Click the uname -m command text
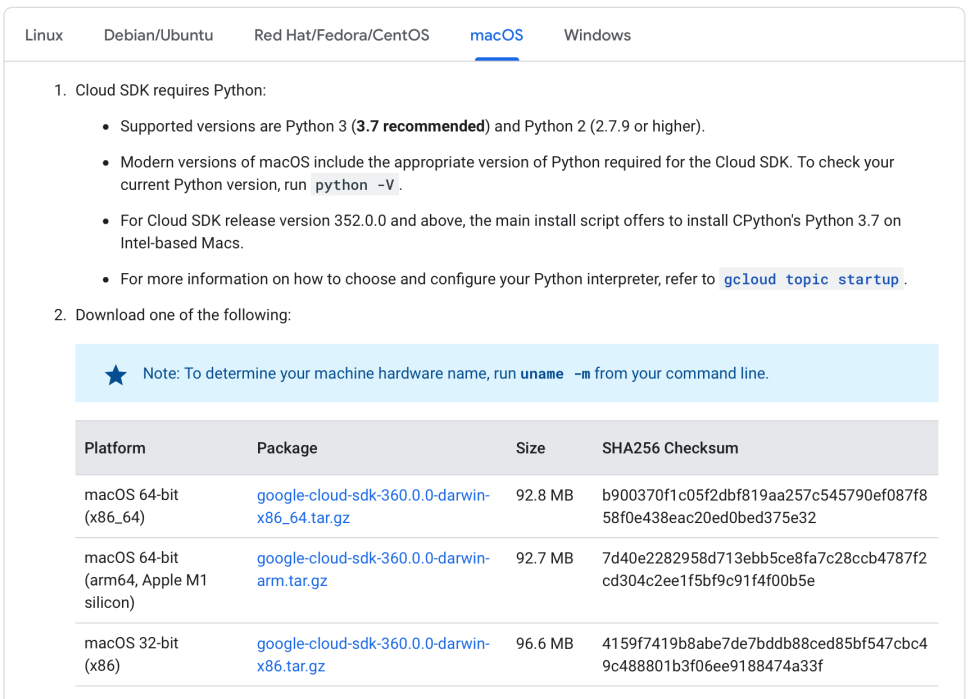The height and width of the screenshot is (699, 970). [x=555, y=374]
